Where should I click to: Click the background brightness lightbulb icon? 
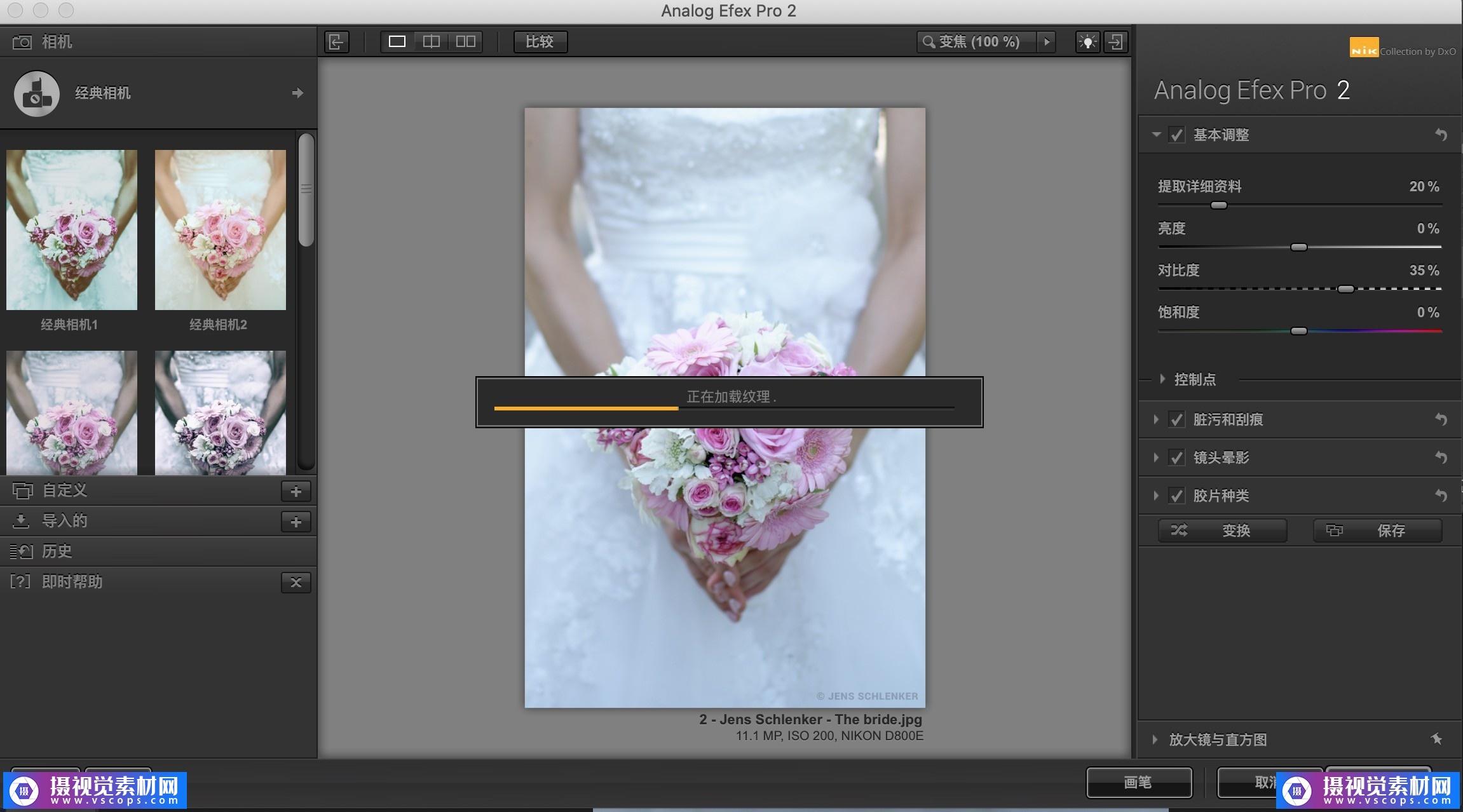click(x=1087, y=42)
